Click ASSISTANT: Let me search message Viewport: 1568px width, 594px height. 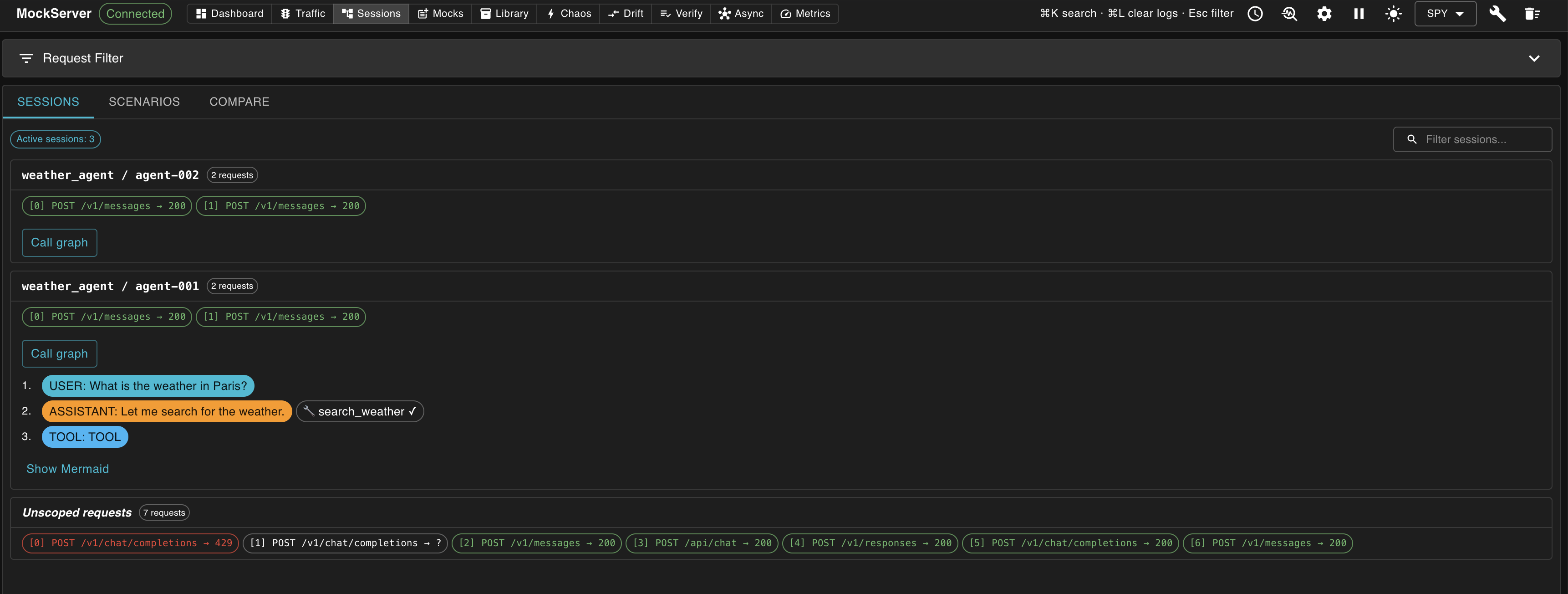point(167,411)
